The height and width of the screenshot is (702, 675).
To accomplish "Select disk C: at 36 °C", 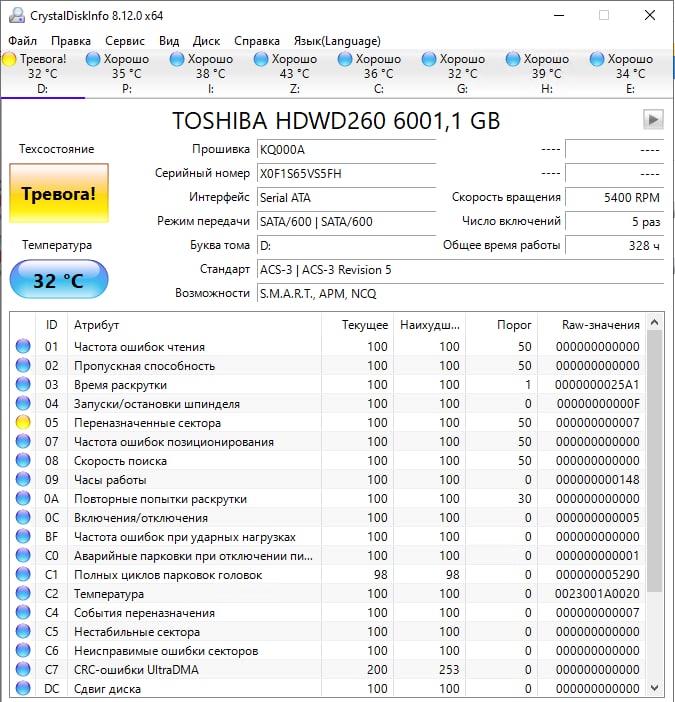I will 378,73.
